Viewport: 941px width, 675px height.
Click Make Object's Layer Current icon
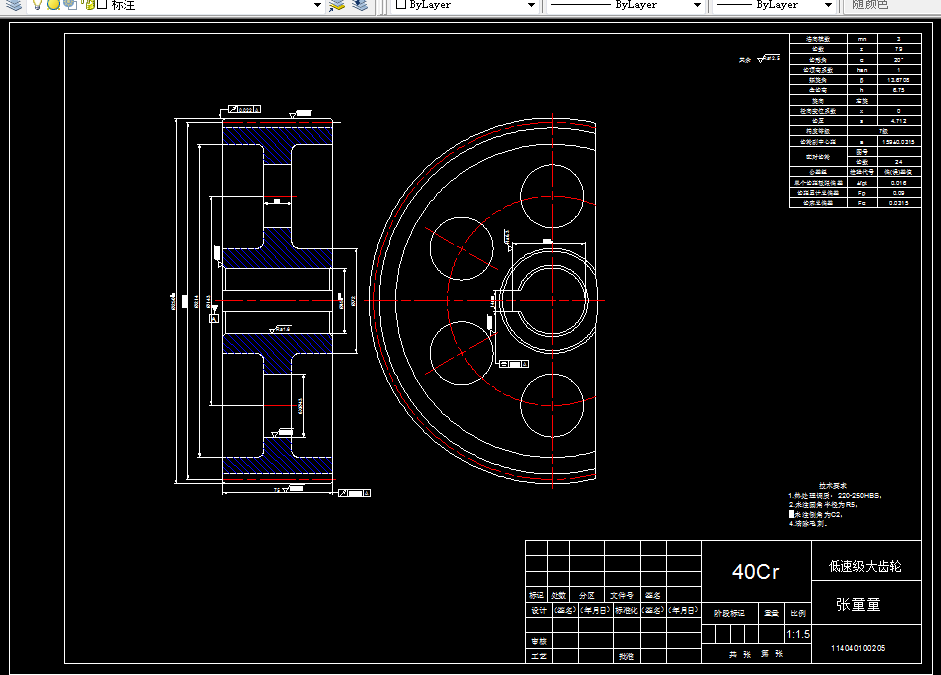tap(337, 5)
